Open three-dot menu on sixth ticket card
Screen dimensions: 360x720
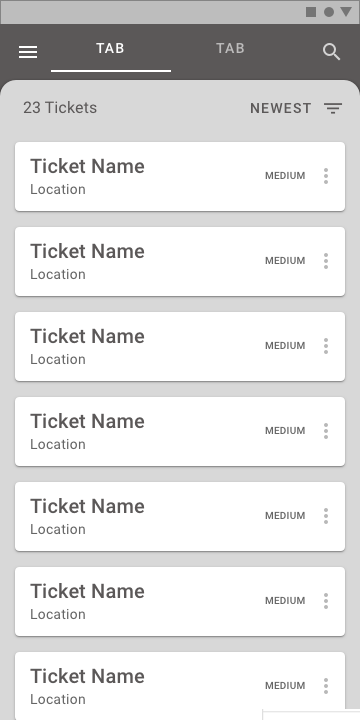[x=326, y=601]
